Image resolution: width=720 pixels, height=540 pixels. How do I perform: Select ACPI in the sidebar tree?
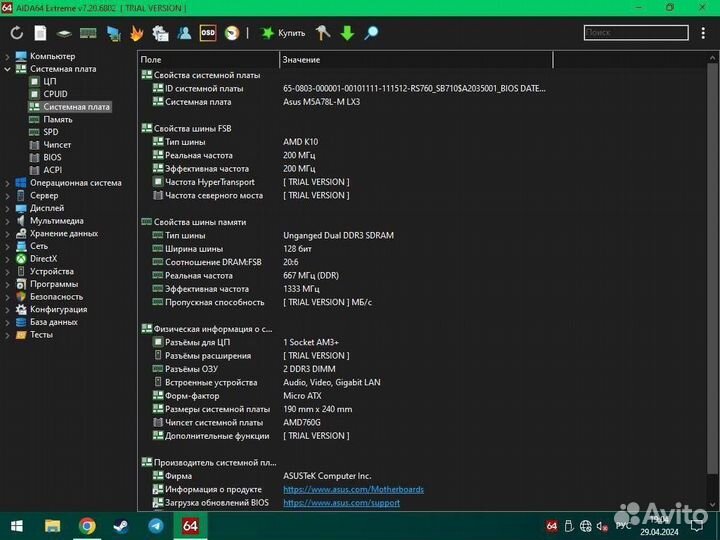pos(52,170)
